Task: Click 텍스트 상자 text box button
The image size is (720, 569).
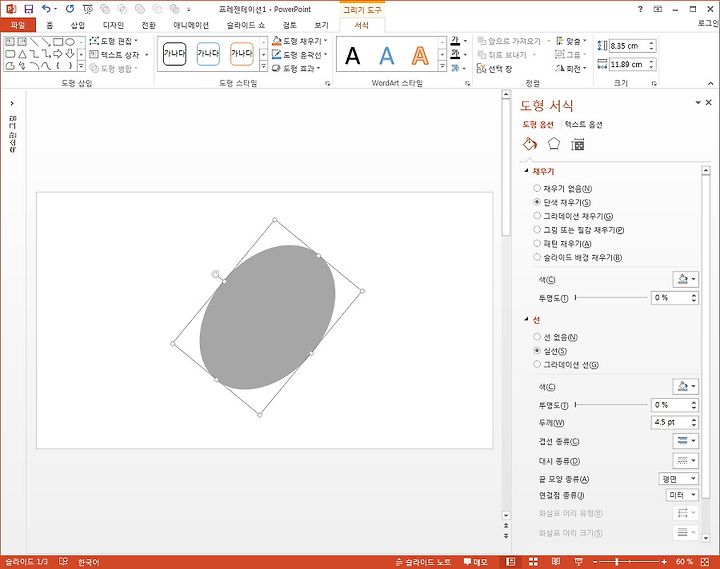Action: tap(119, 55)
